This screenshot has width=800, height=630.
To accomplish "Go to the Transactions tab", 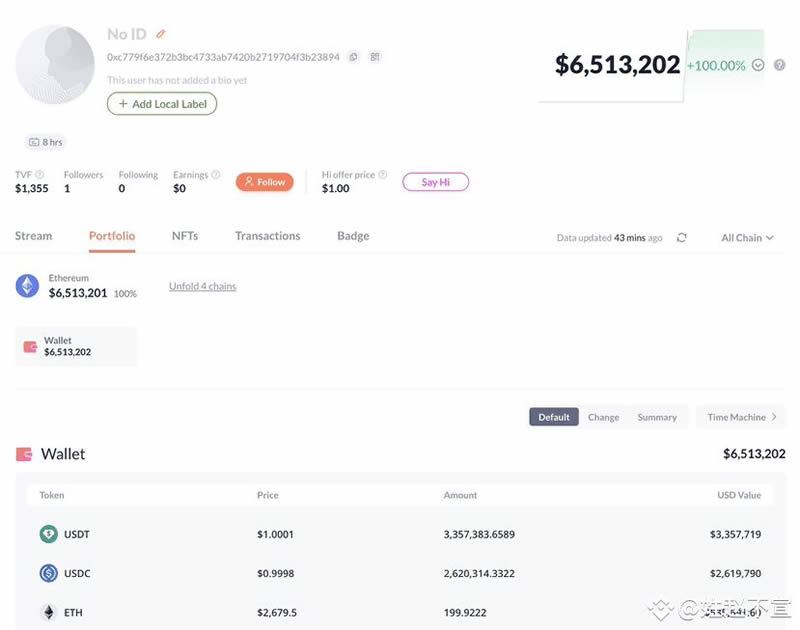I will tap(267, 236).
